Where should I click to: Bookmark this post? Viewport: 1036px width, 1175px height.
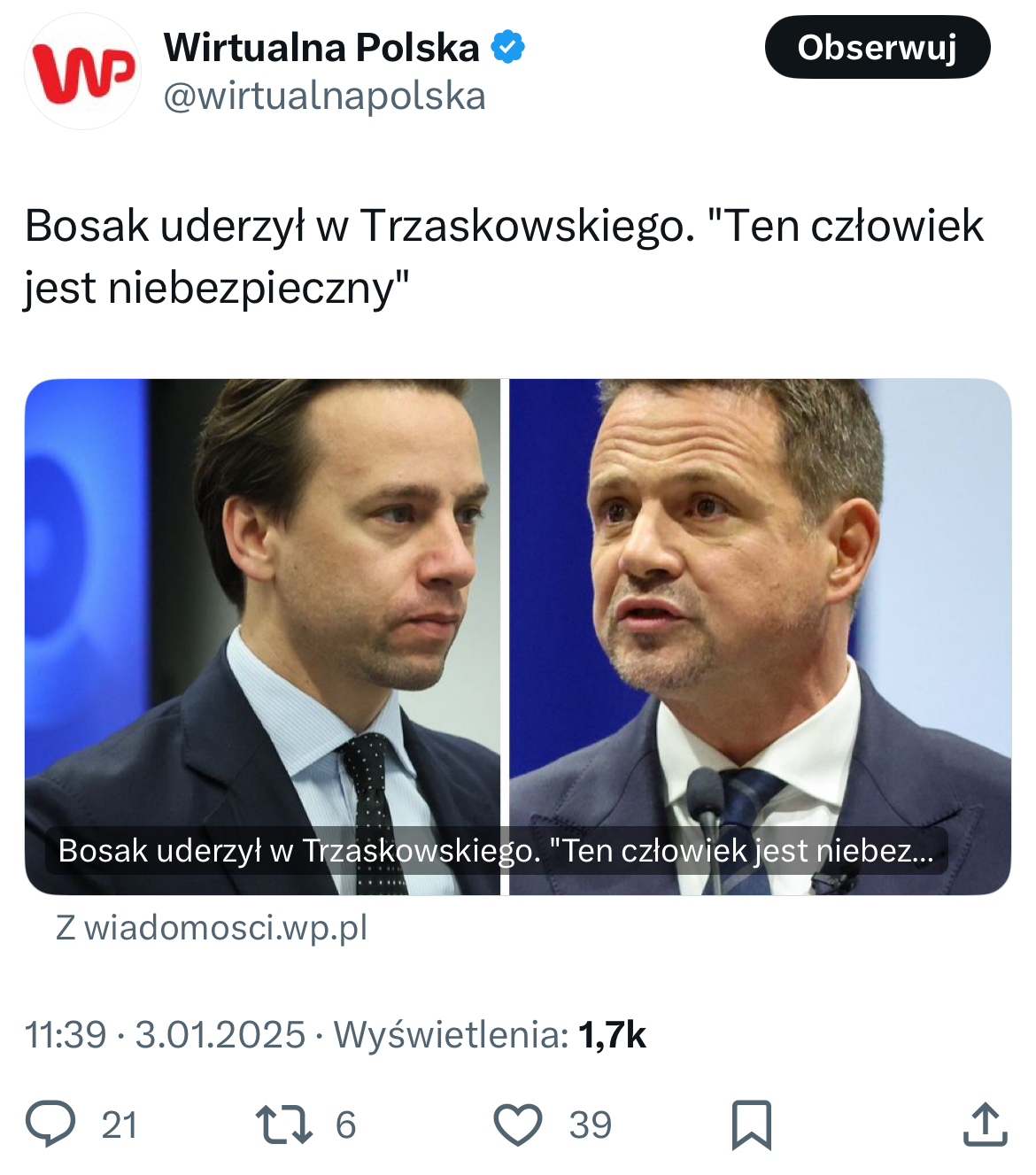[751, 1125]
